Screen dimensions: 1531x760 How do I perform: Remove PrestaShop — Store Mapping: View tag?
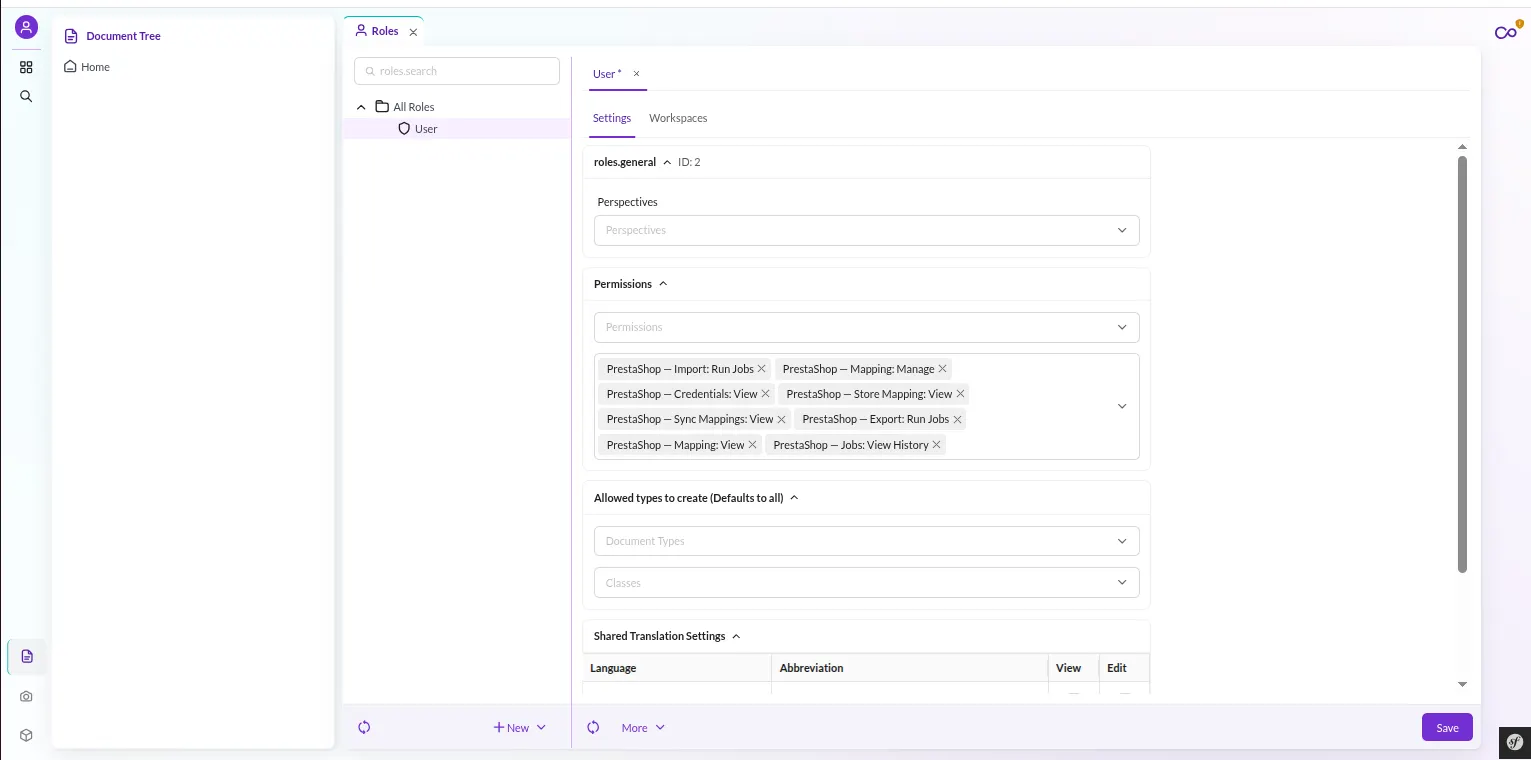(x=960, y=394)
